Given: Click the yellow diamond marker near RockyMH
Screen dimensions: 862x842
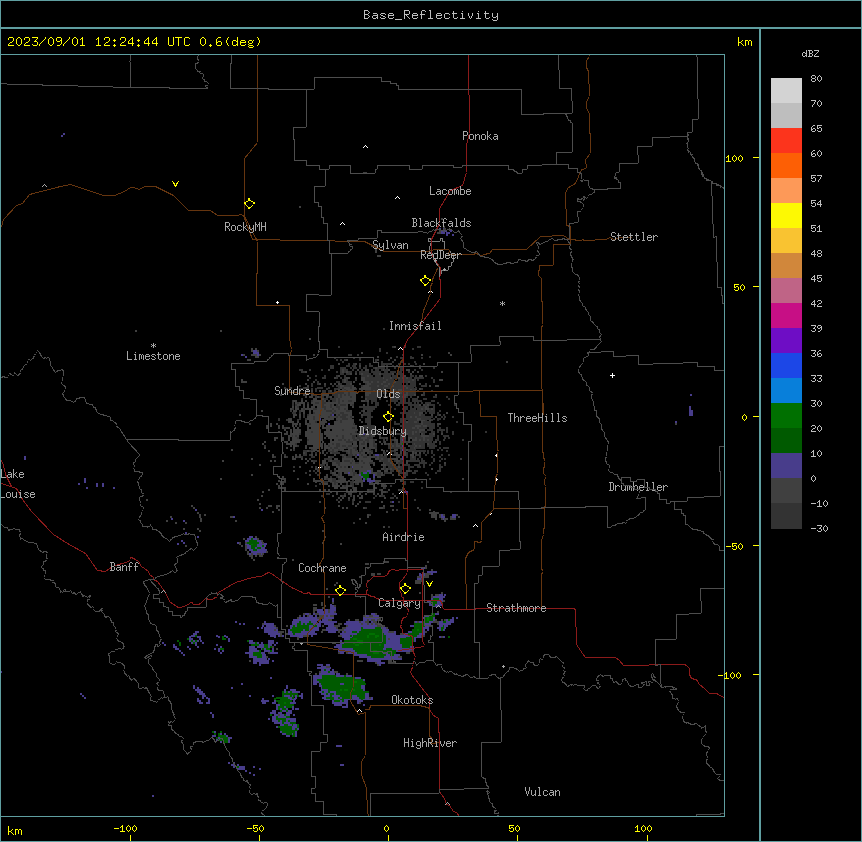Looking at the screenshot, I should click(249, 203).
